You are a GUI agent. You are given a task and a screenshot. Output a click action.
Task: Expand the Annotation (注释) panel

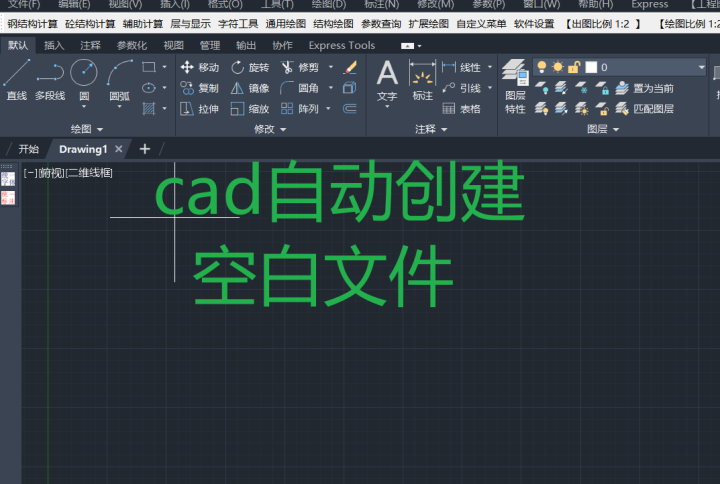431,129
